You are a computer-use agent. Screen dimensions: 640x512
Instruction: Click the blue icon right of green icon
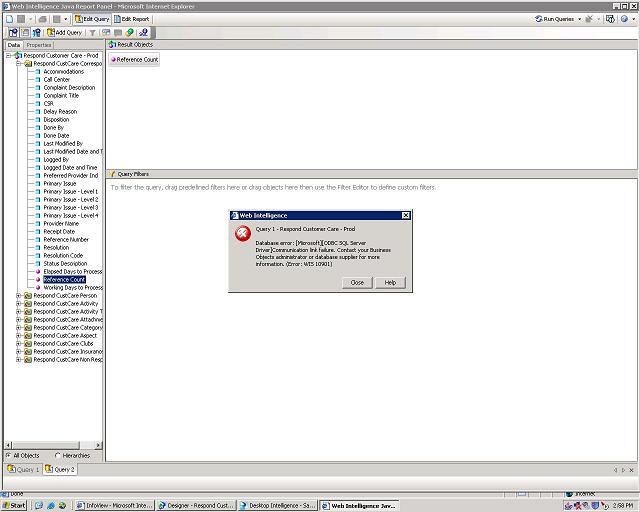143,33
